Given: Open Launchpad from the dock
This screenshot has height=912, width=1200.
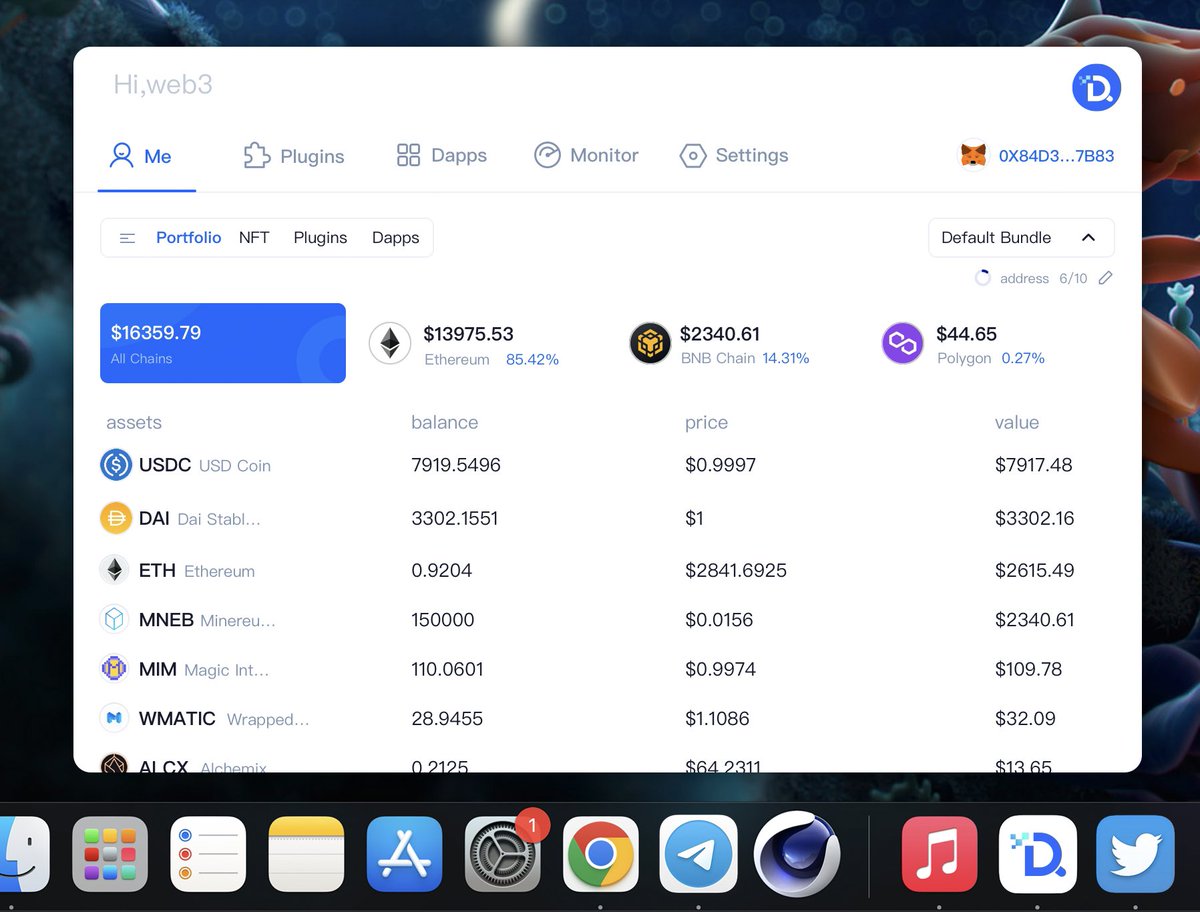Looking at the screenshot, I should click(110, 854).
